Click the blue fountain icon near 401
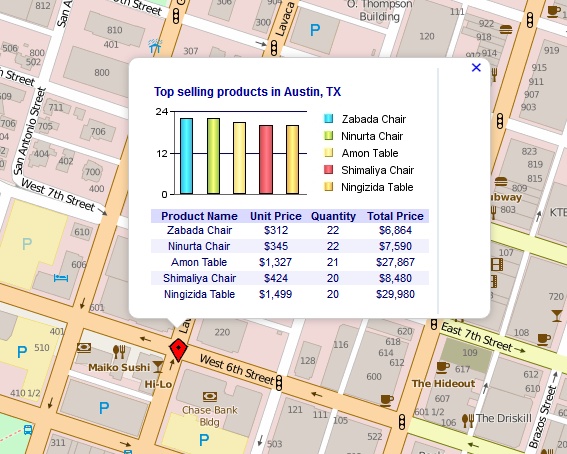Image resolution: width=567 pixels, height=454 pixels. click(x=155, y=46)
